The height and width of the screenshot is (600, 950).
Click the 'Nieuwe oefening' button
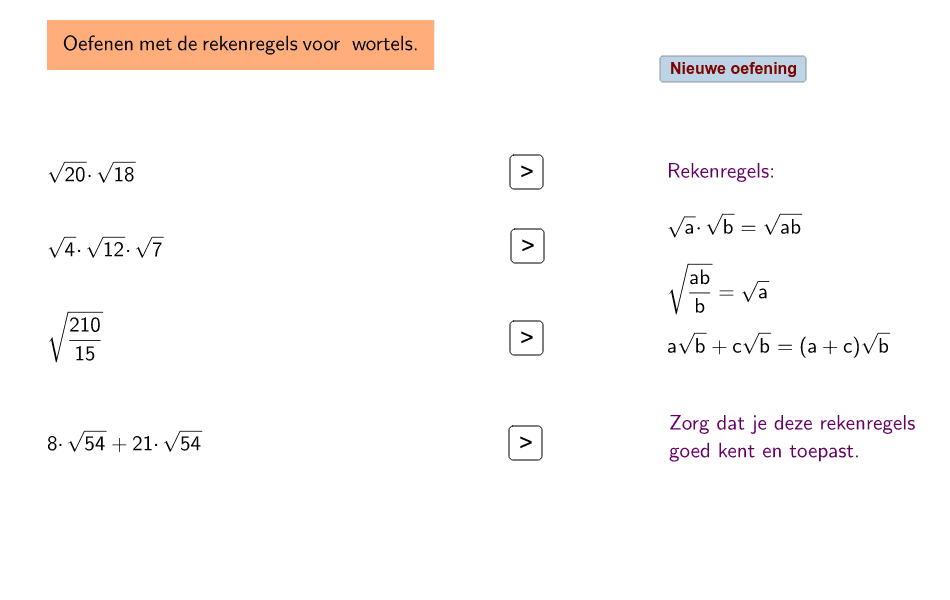click(x=732, y=68)
